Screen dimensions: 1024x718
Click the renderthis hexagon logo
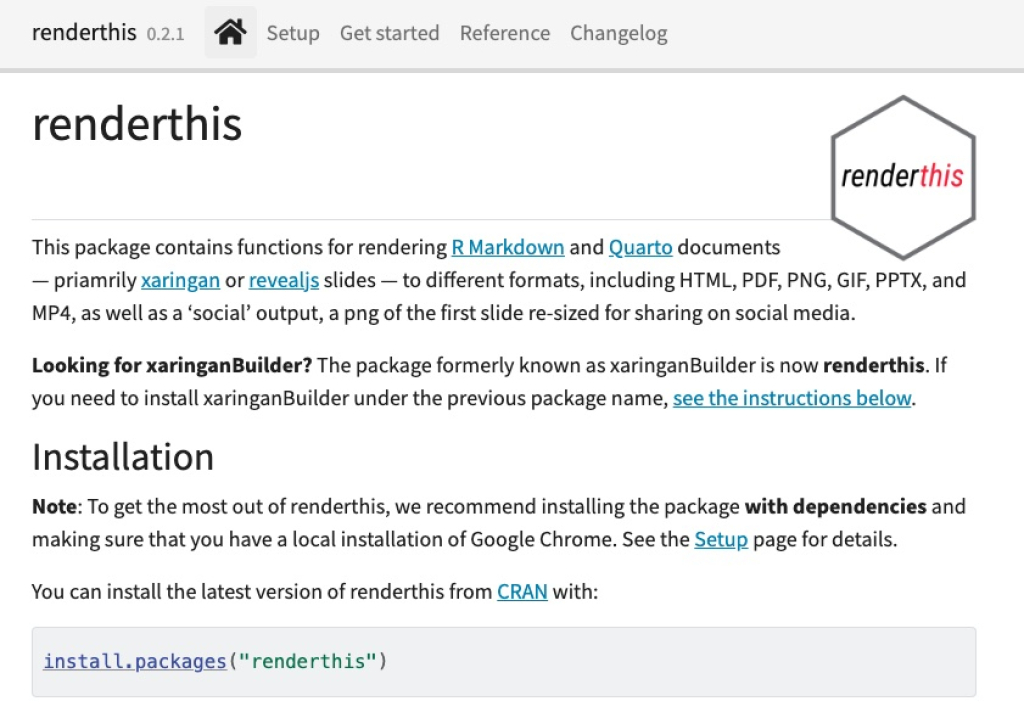tap(902, 177)
